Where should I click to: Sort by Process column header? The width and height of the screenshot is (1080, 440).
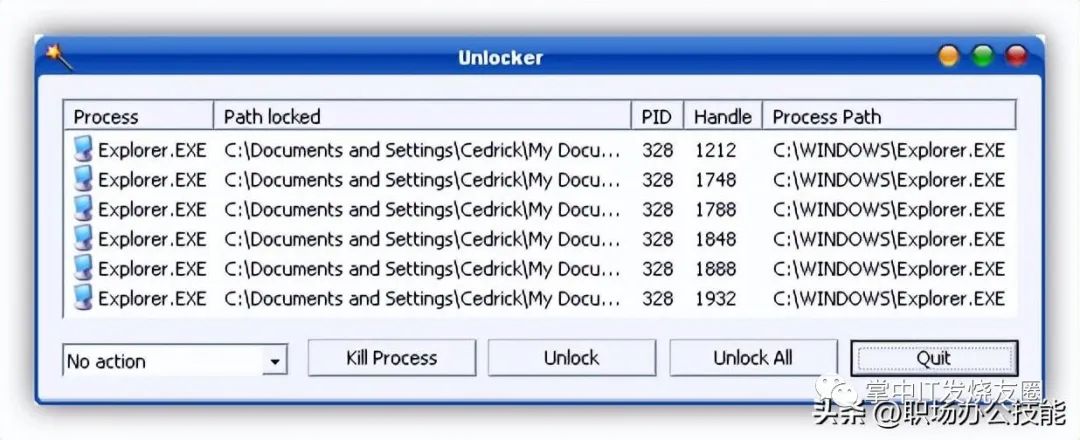coord(138,116)
